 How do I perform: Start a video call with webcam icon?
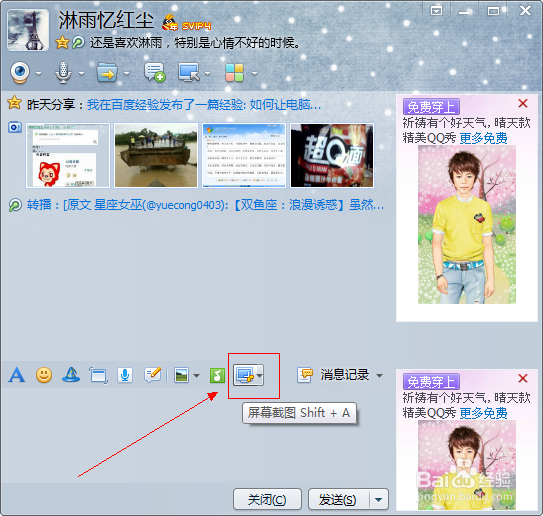(20, 72)
